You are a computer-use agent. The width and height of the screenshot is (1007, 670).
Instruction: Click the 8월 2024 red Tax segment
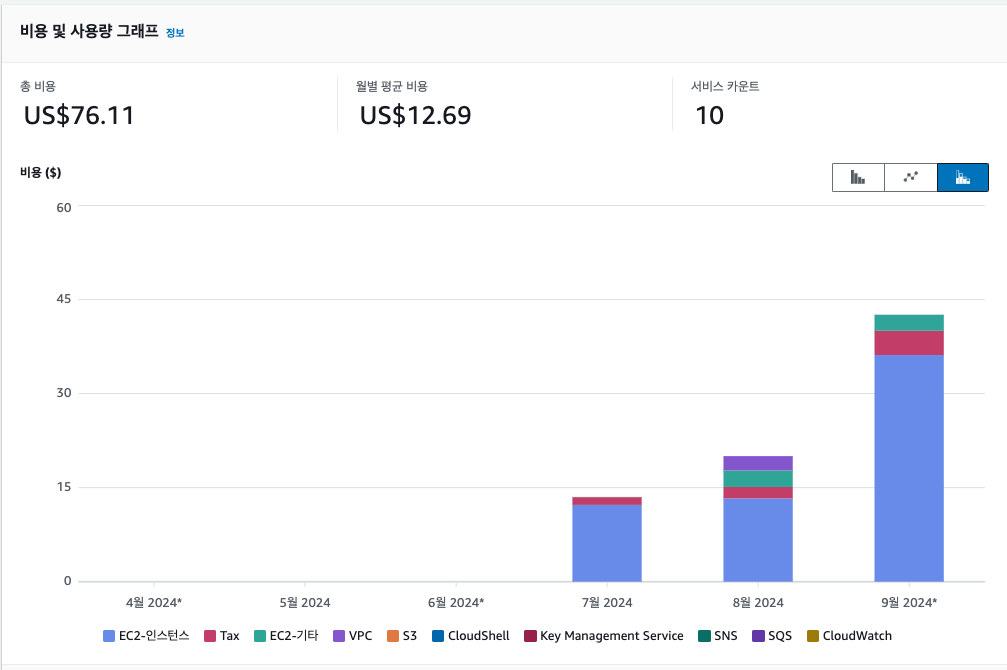tap(758, 493)
